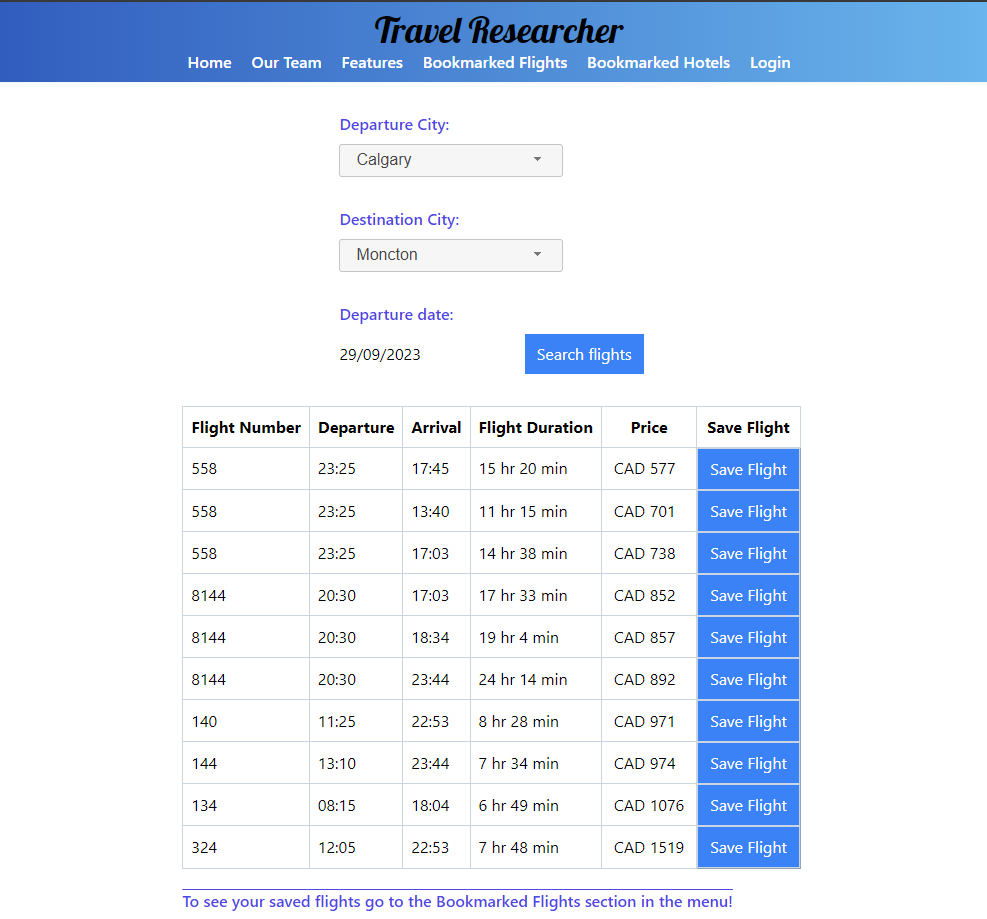Screen dimensions: 987x919
Task: Open the Our Team page
Action: point(286,63)
